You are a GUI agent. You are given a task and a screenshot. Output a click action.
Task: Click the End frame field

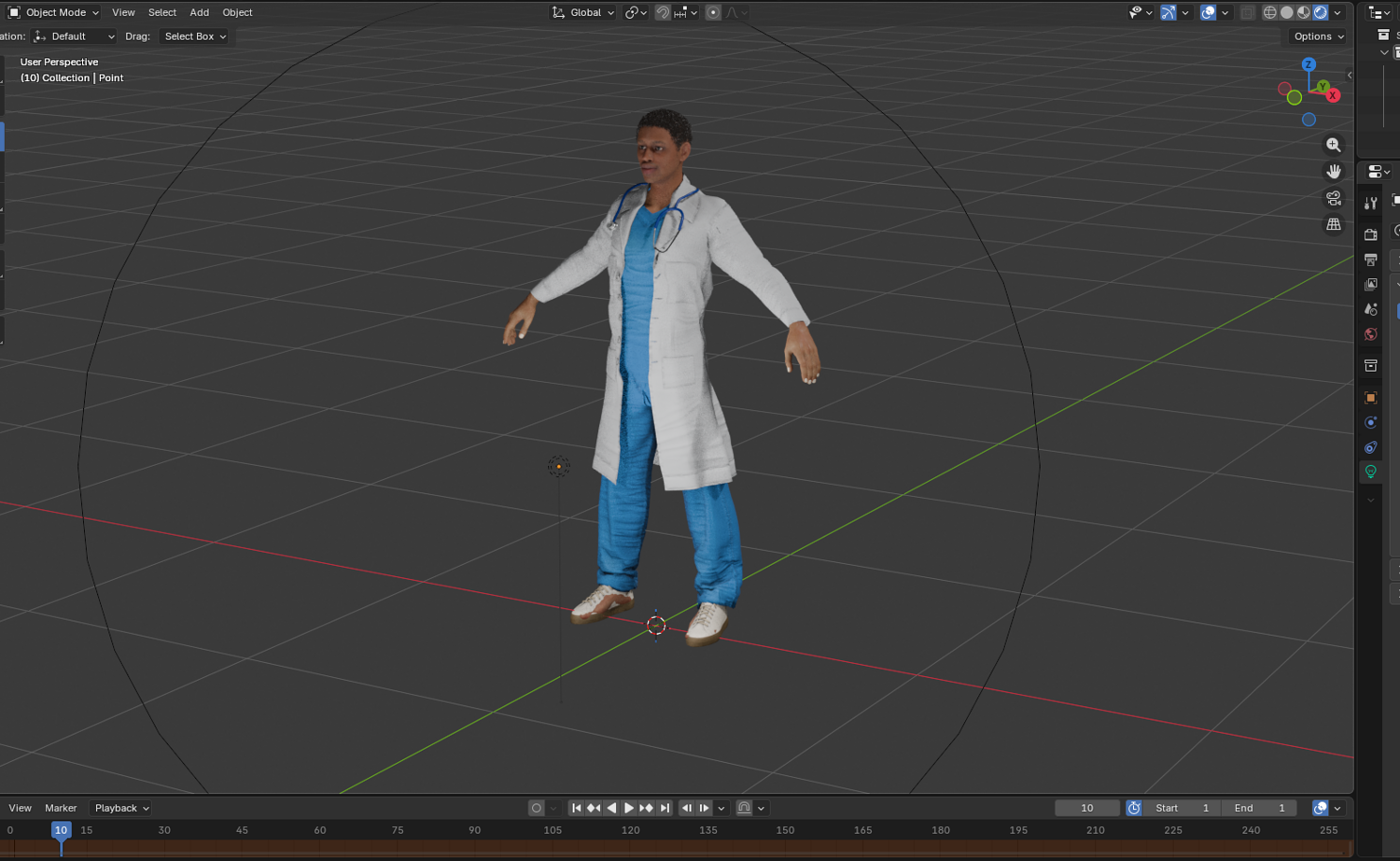(x=1260, y=808)
